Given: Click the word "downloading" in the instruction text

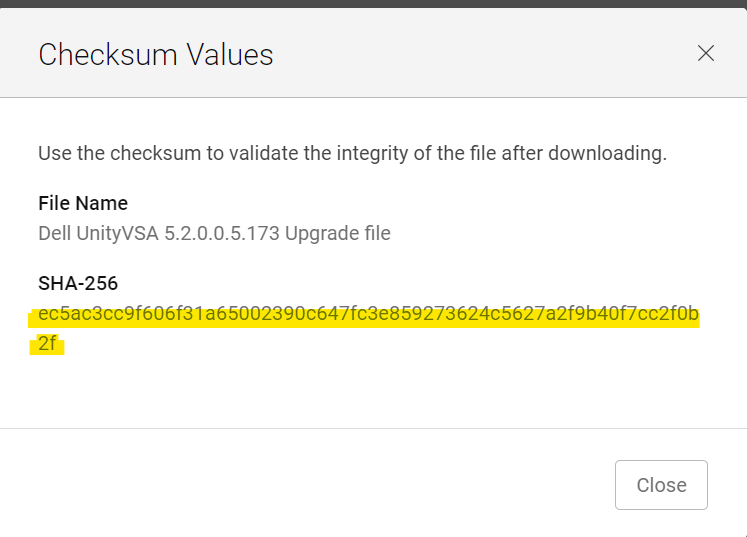Looking at the screenshot, I should point(614,154).
